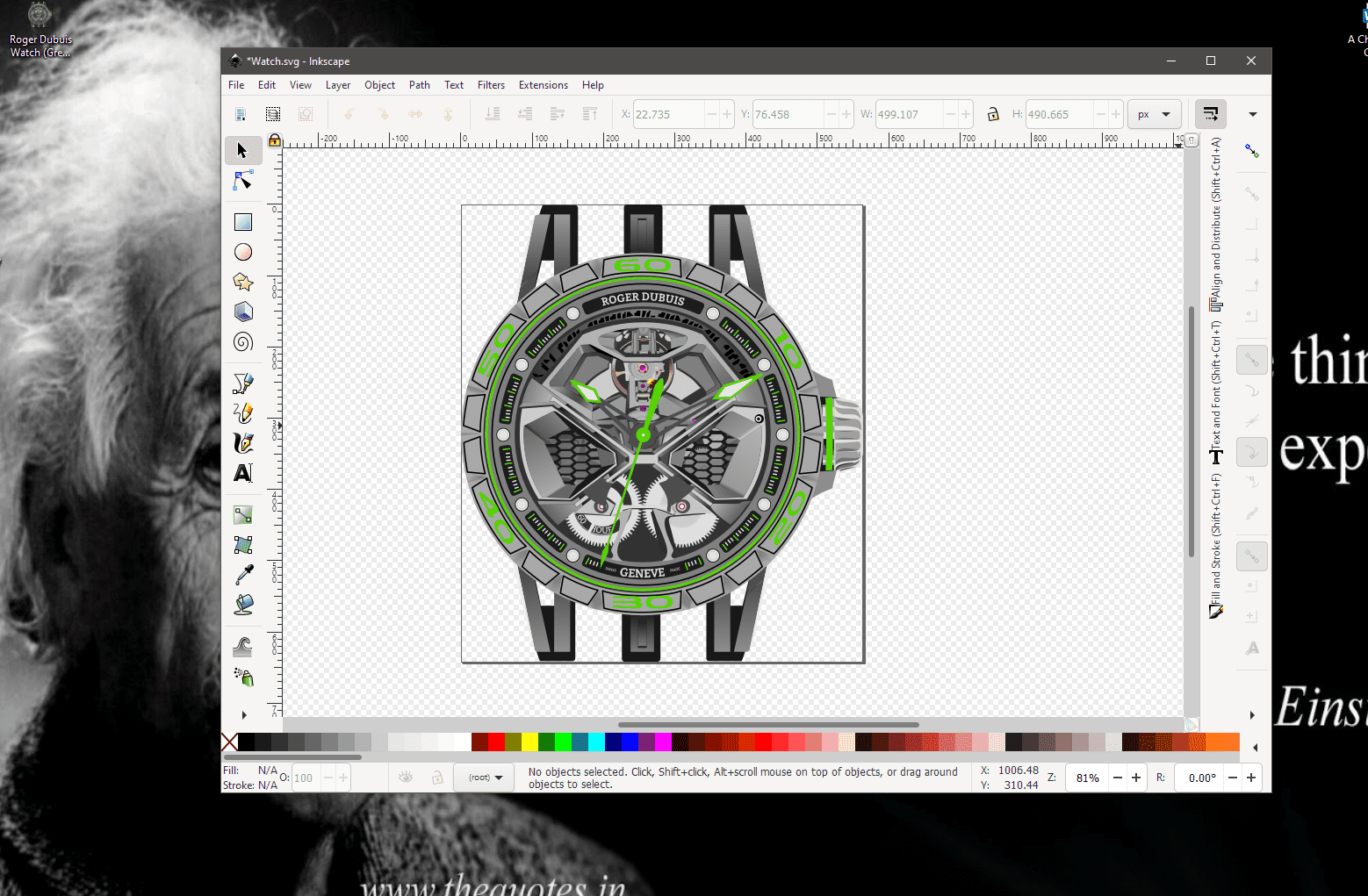The width and height of the screenshot is (1368, 896).
Task: Select the 3D box tool
Action: 243,312
